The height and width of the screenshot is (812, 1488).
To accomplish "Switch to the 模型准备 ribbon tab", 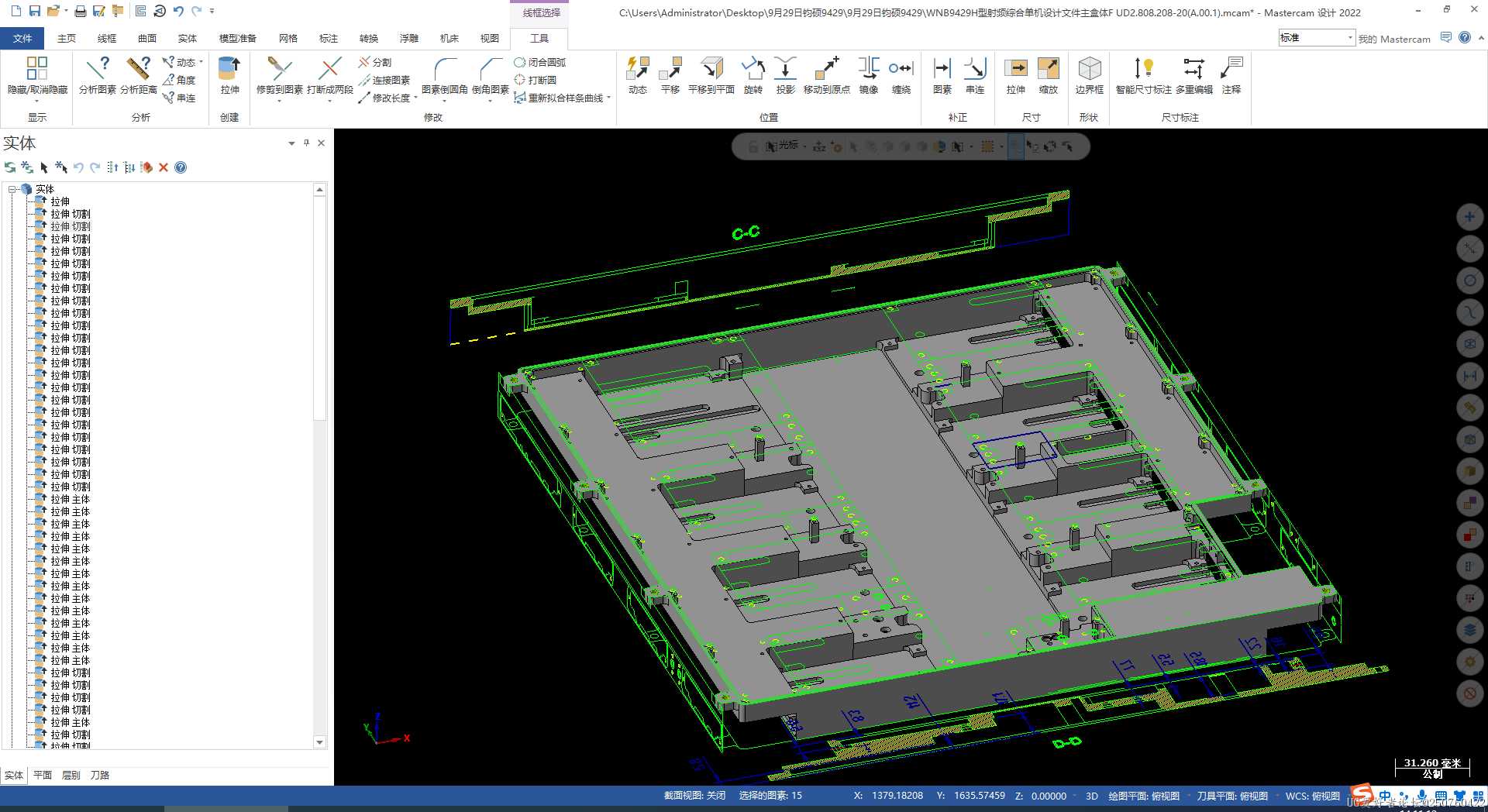I will click(237, 38).
